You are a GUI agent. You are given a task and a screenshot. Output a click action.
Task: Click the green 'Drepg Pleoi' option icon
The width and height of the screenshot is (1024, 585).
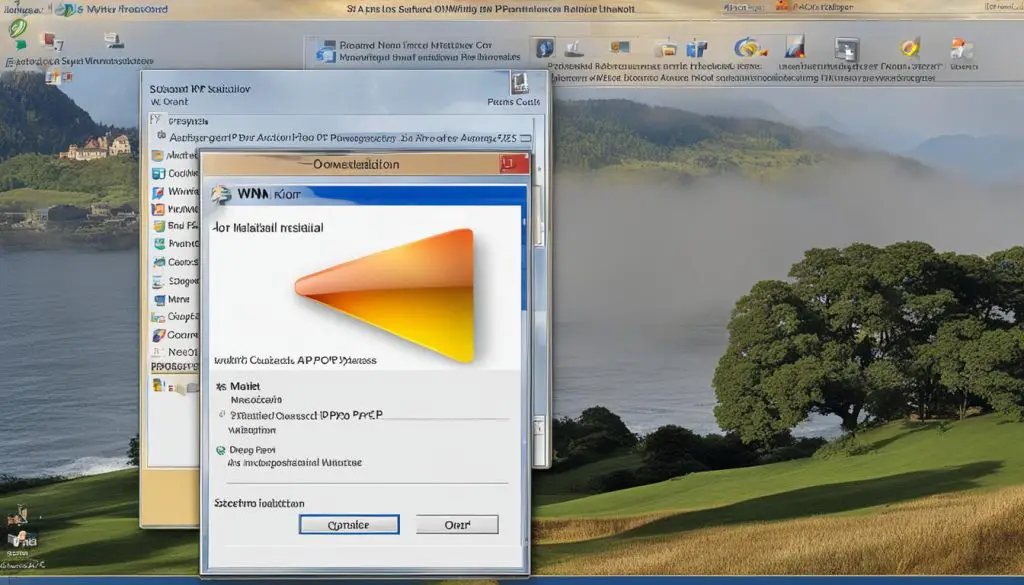221,450
